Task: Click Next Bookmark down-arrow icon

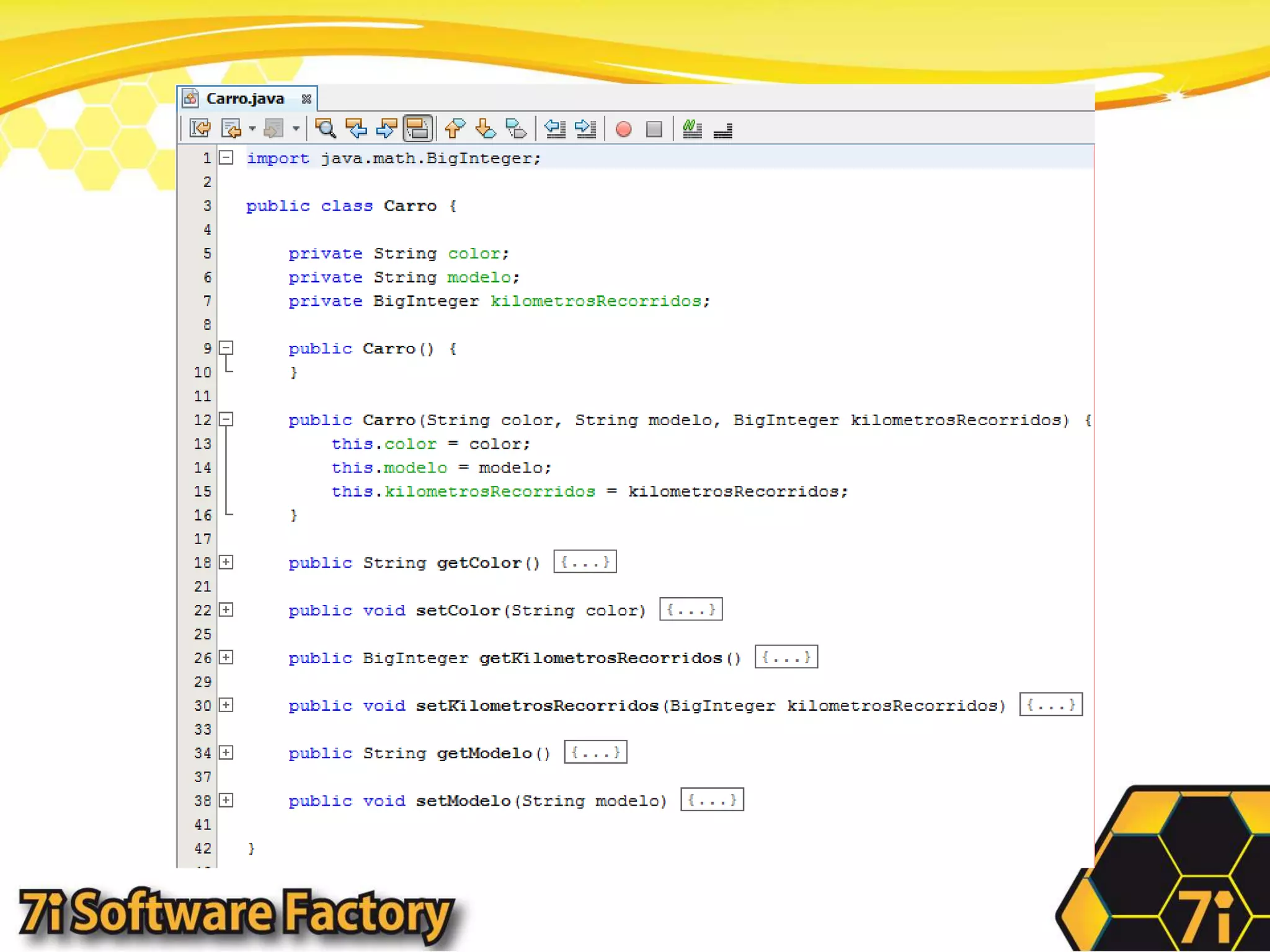Action: pyautogui.click(x=485, y=129)
